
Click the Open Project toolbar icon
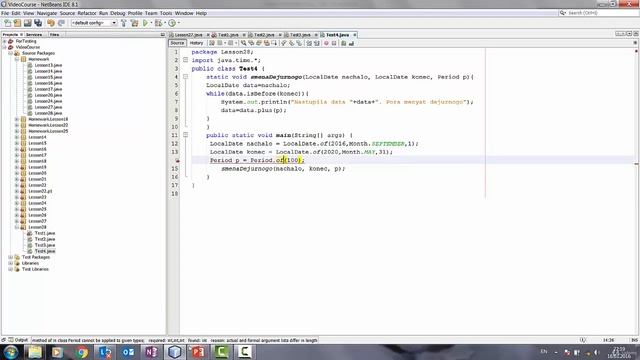[x=28, y=23]
